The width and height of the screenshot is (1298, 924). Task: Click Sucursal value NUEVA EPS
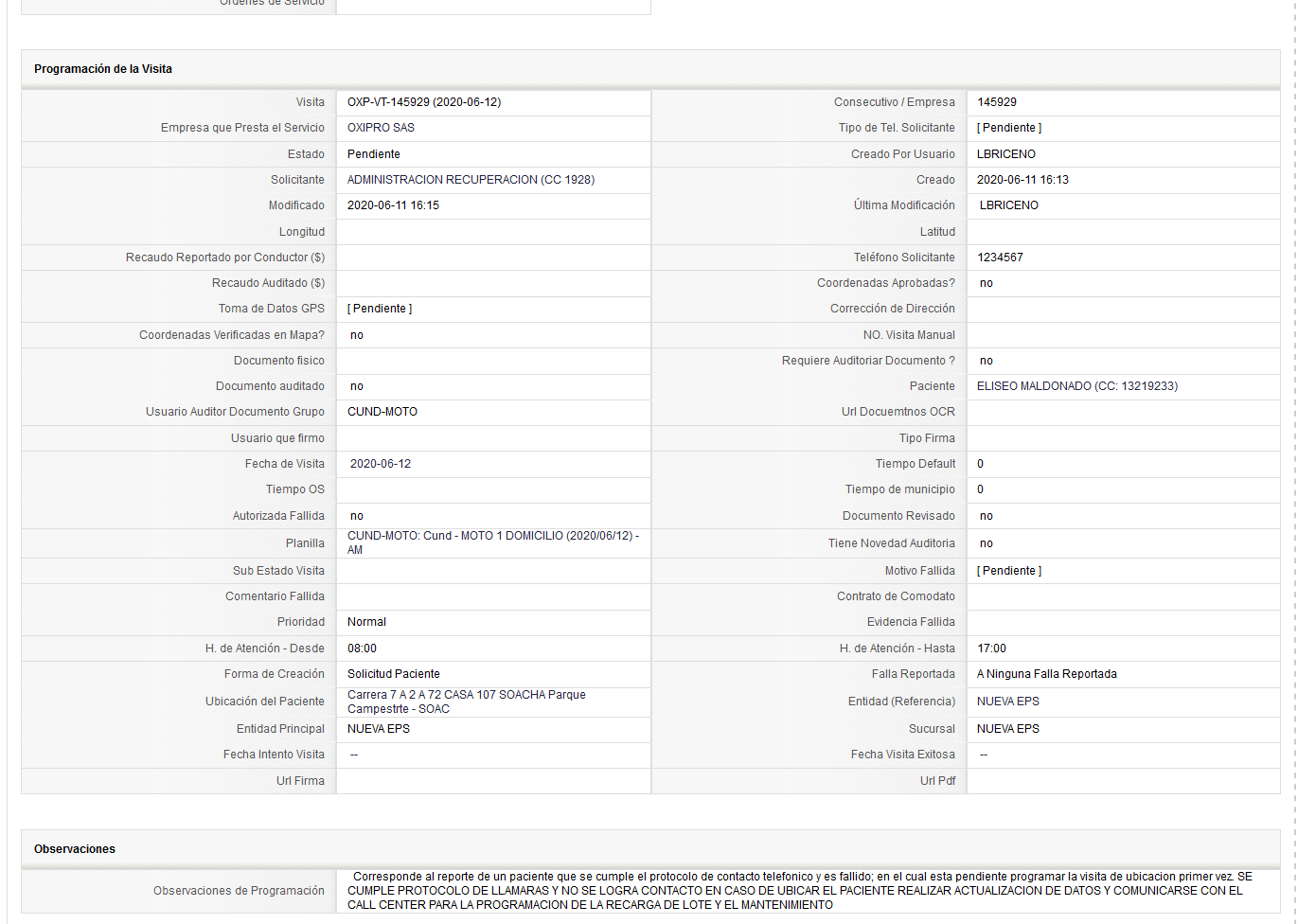tap(1008, 729)
